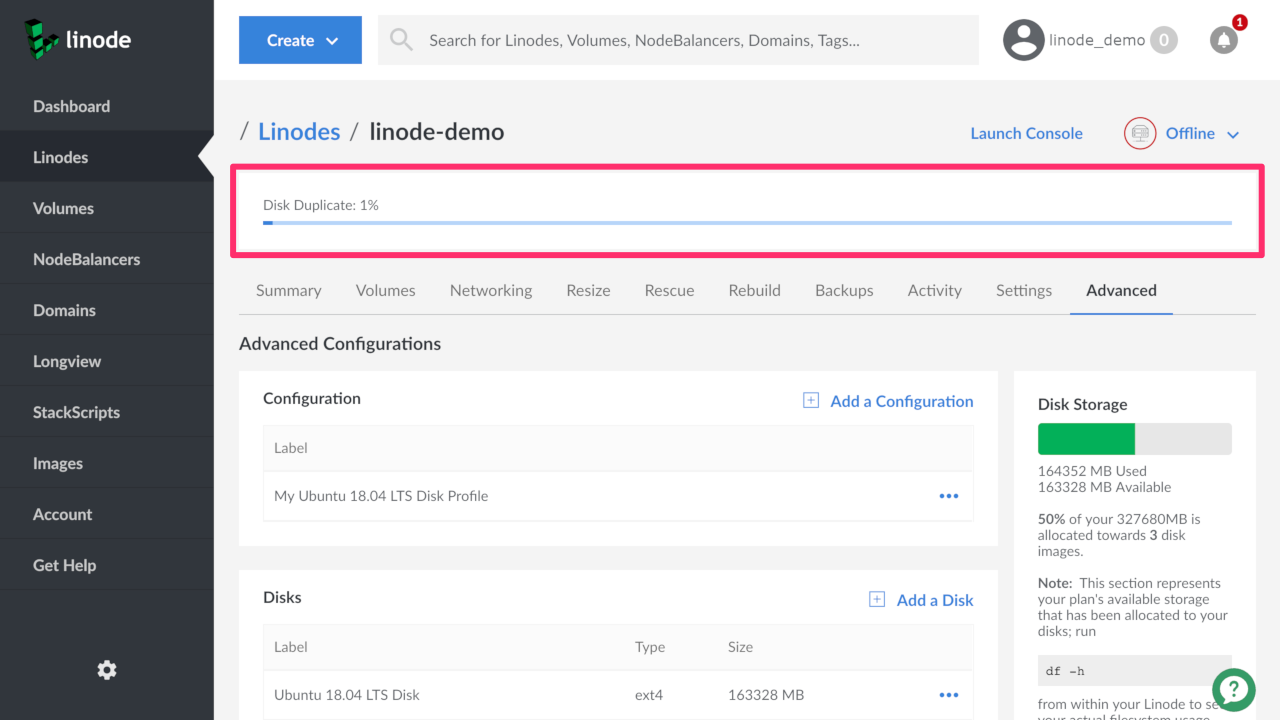Open actions menu for Ubuntu Disk Profile configuration
The width and height of the screenshot is (1280, 720).
(949, 496)
